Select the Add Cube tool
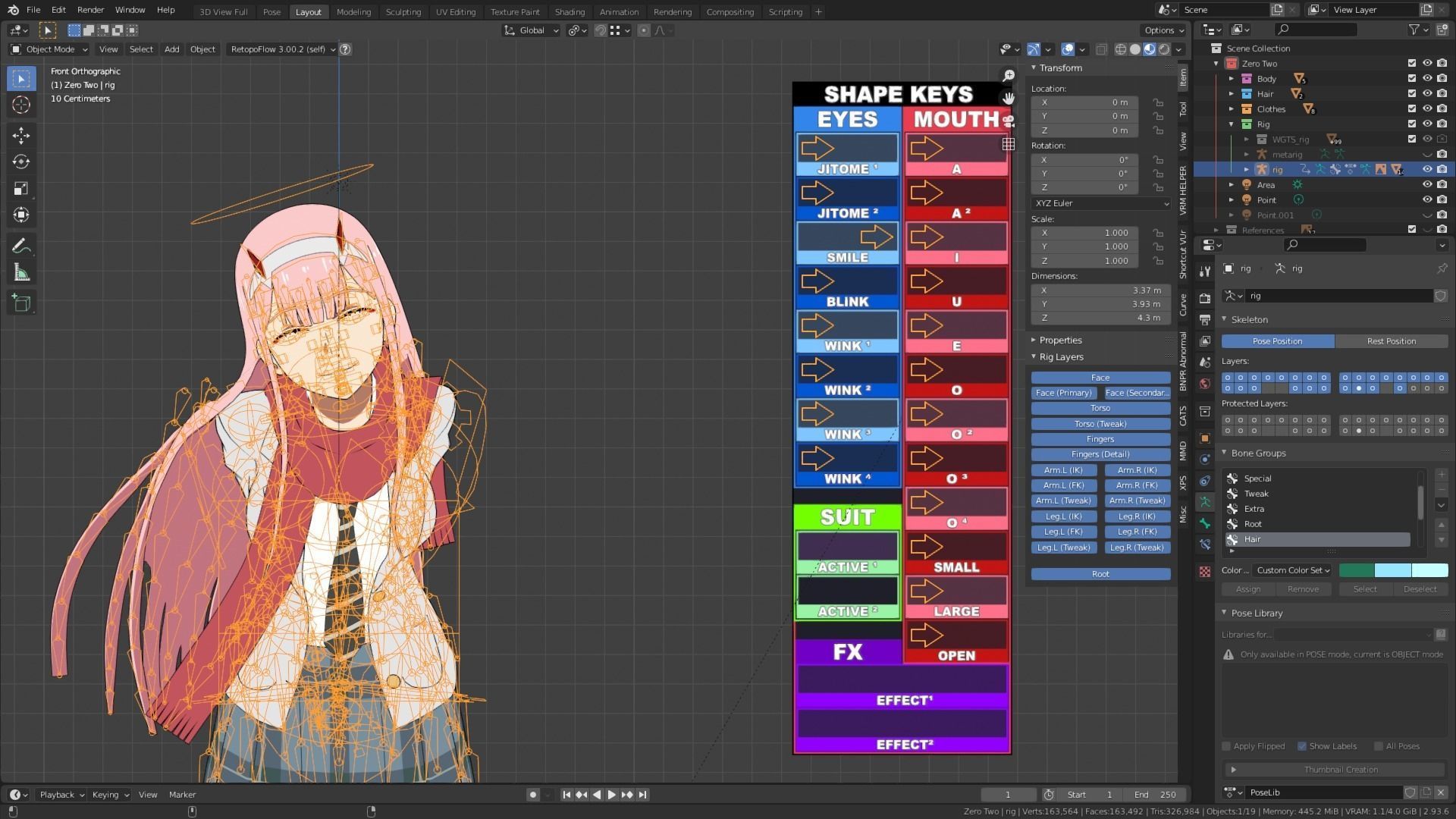 click(x=21, y=303)
